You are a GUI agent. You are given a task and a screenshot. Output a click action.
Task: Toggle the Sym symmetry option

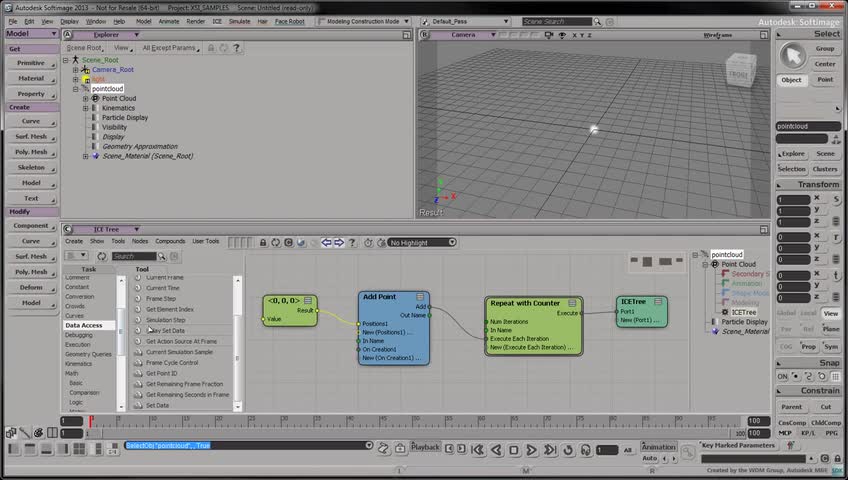coord(830,346)
